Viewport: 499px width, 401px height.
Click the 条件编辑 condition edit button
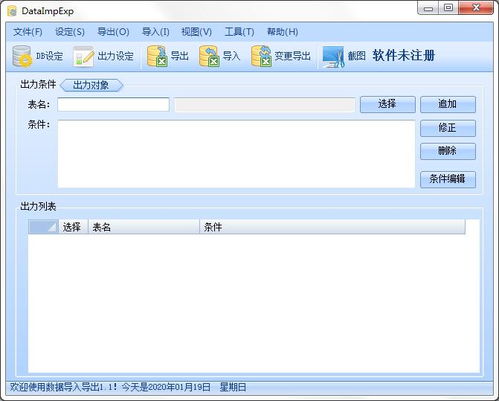pyautogui.click(x=448, y=180)
